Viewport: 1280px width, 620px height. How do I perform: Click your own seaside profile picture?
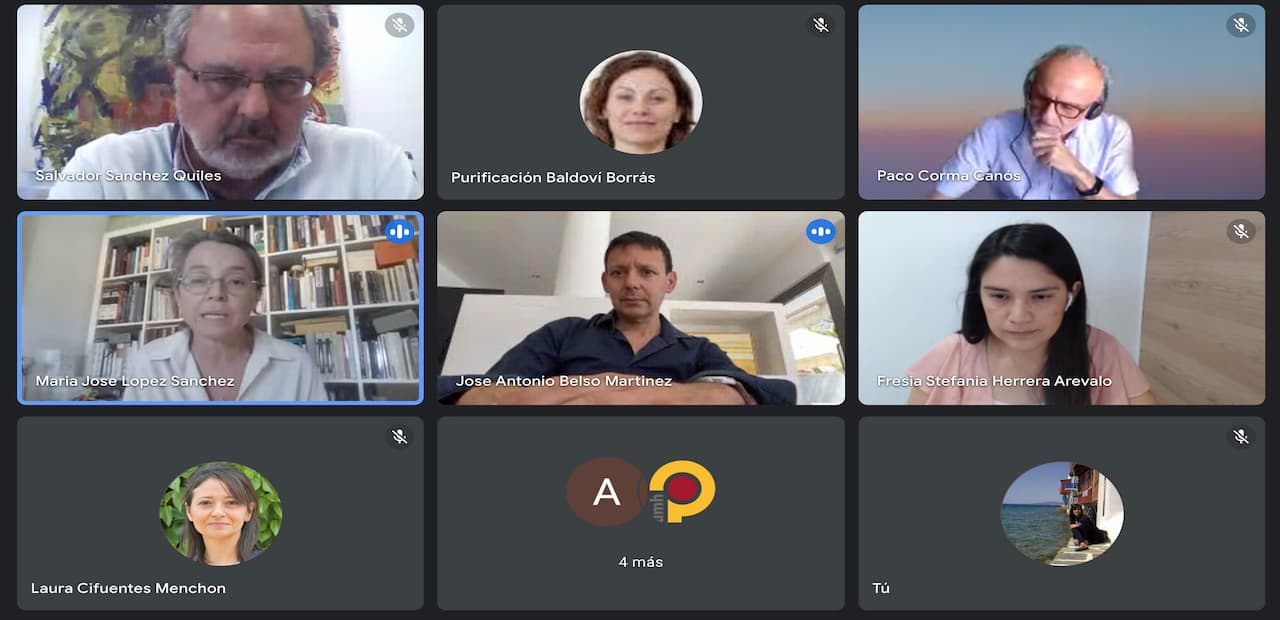(1062, 513)
